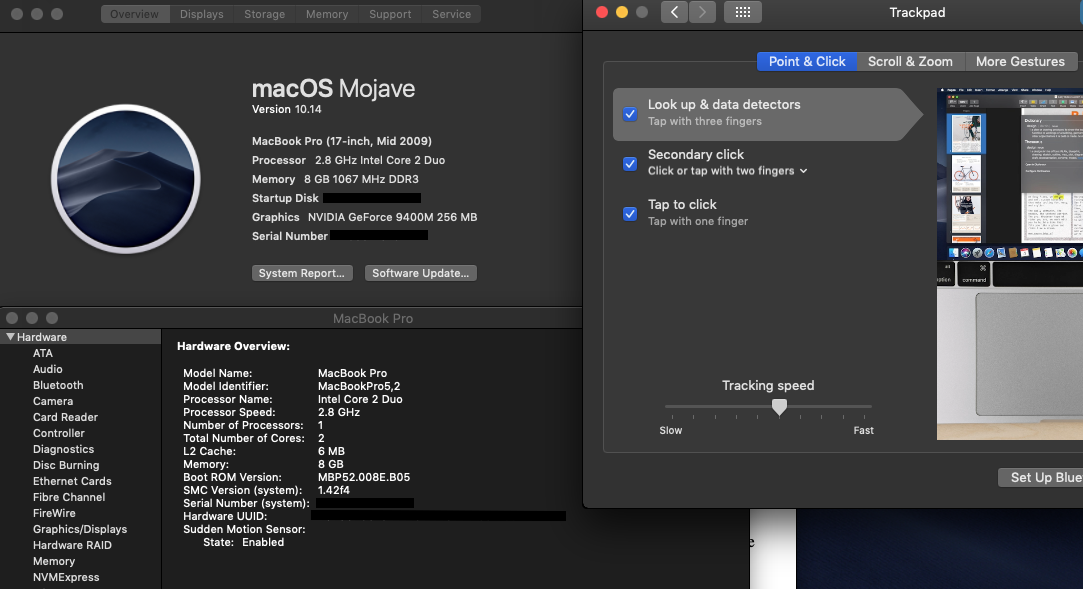Viewport: 1083px width, 589px height.
Task: Click the trackpad gesture preview video
Action: (x=1010, y=264)
